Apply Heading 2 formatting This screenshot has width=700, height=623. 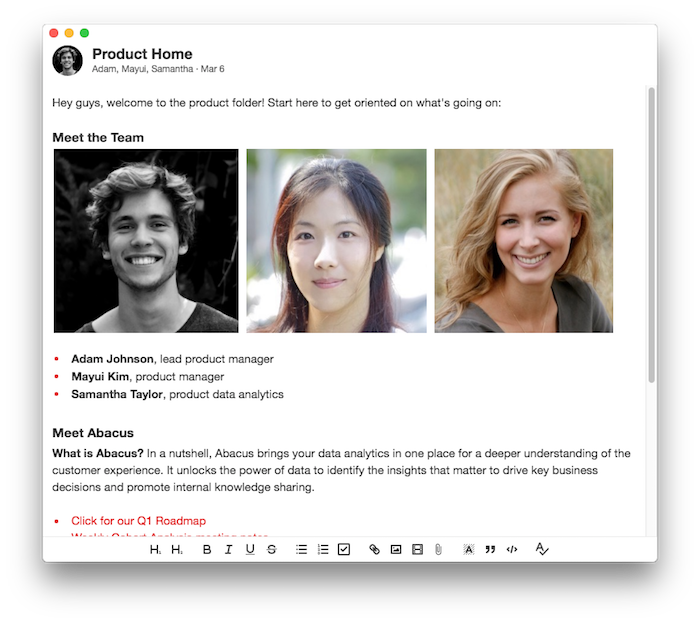pyautogui.click(x=177, y=549)
